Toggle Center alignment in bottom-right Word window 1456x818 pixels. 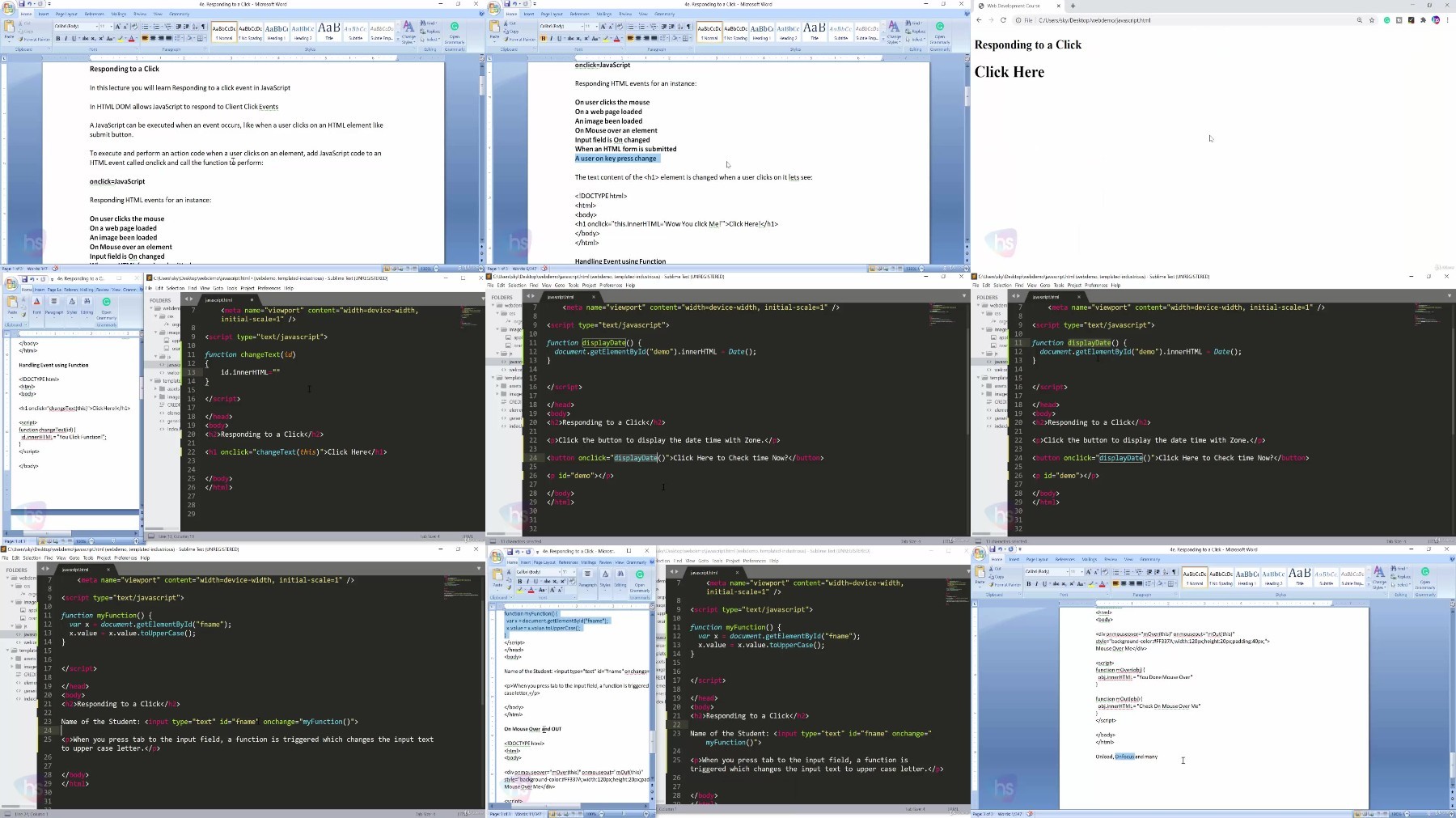[1124, 584]
